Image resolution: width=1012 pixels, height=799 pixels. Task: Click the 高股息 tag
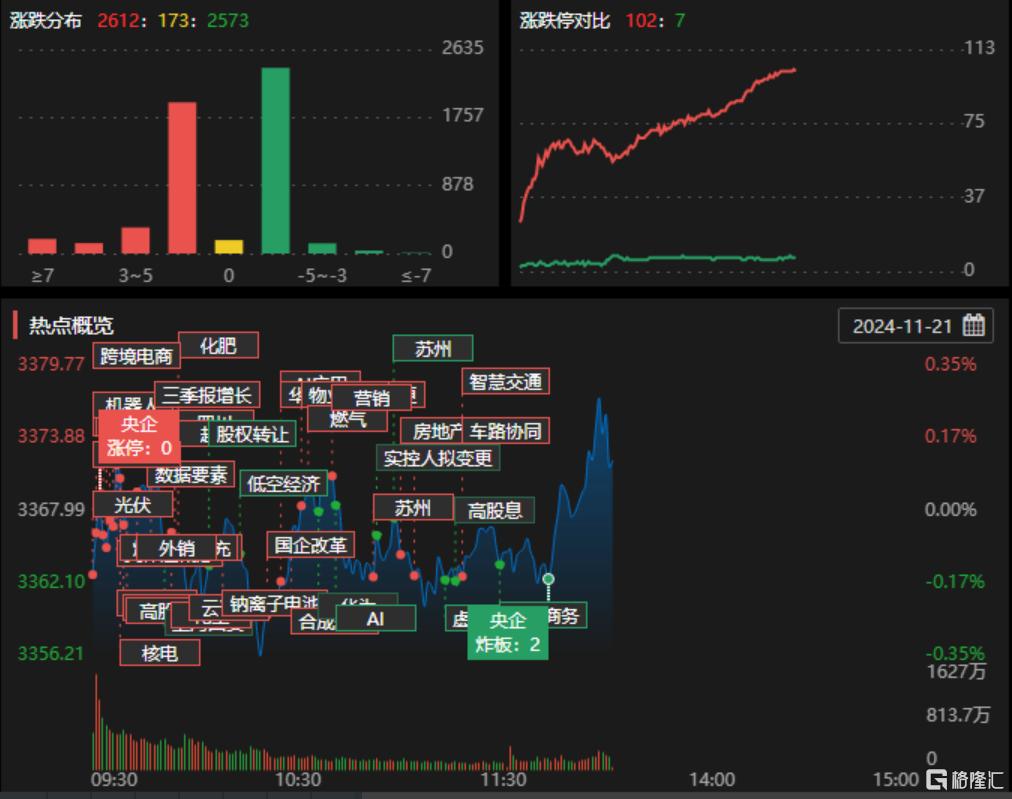click(494, 511)
